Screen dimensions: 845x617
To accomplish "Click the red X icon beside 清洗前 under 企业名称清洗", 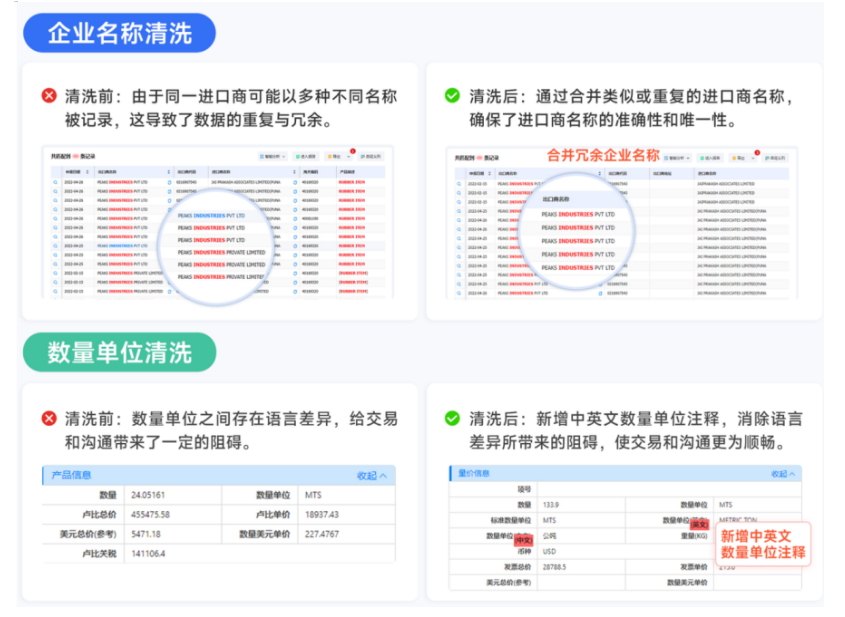I will (x=49, y=96).
